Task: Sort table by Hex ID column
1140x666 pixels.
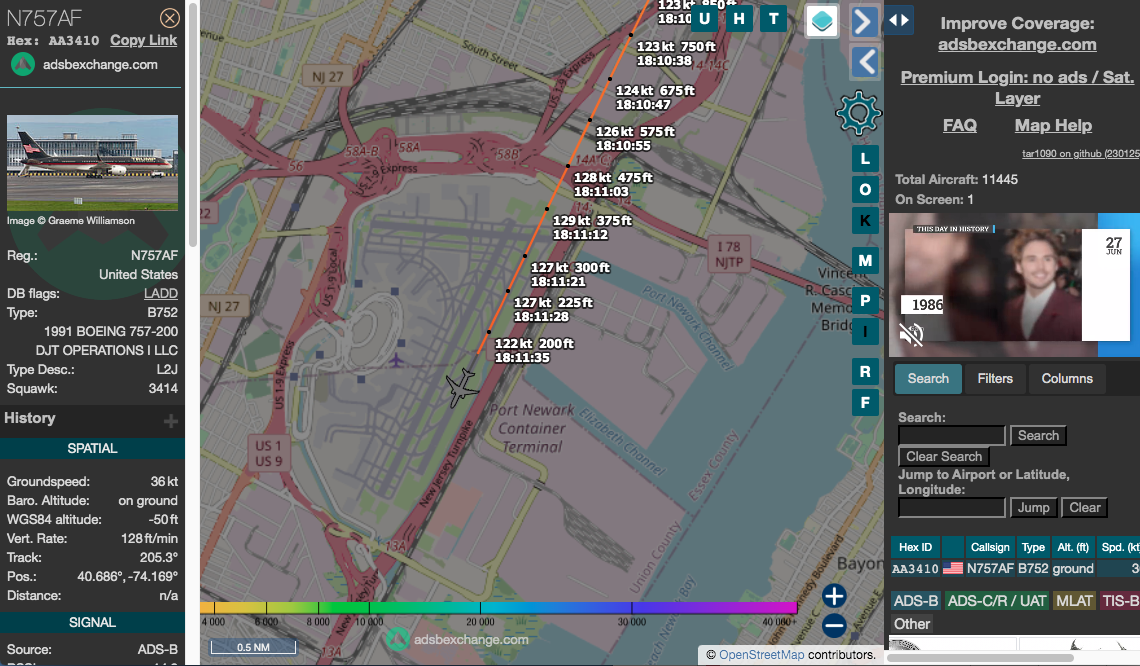Action: pos(915,547)
